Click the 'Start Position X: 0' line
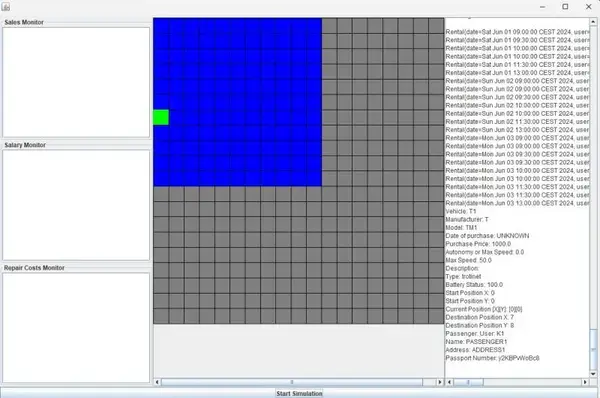Screen dimensions: 600x398 [470, 293]
